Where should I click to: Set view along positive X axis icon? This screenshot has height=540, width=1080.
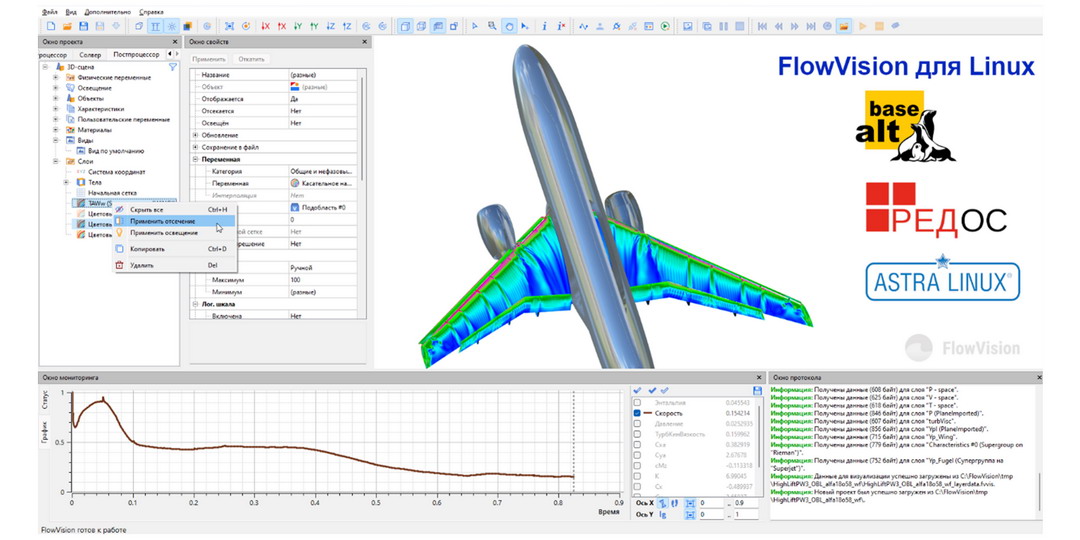[282, 26]
